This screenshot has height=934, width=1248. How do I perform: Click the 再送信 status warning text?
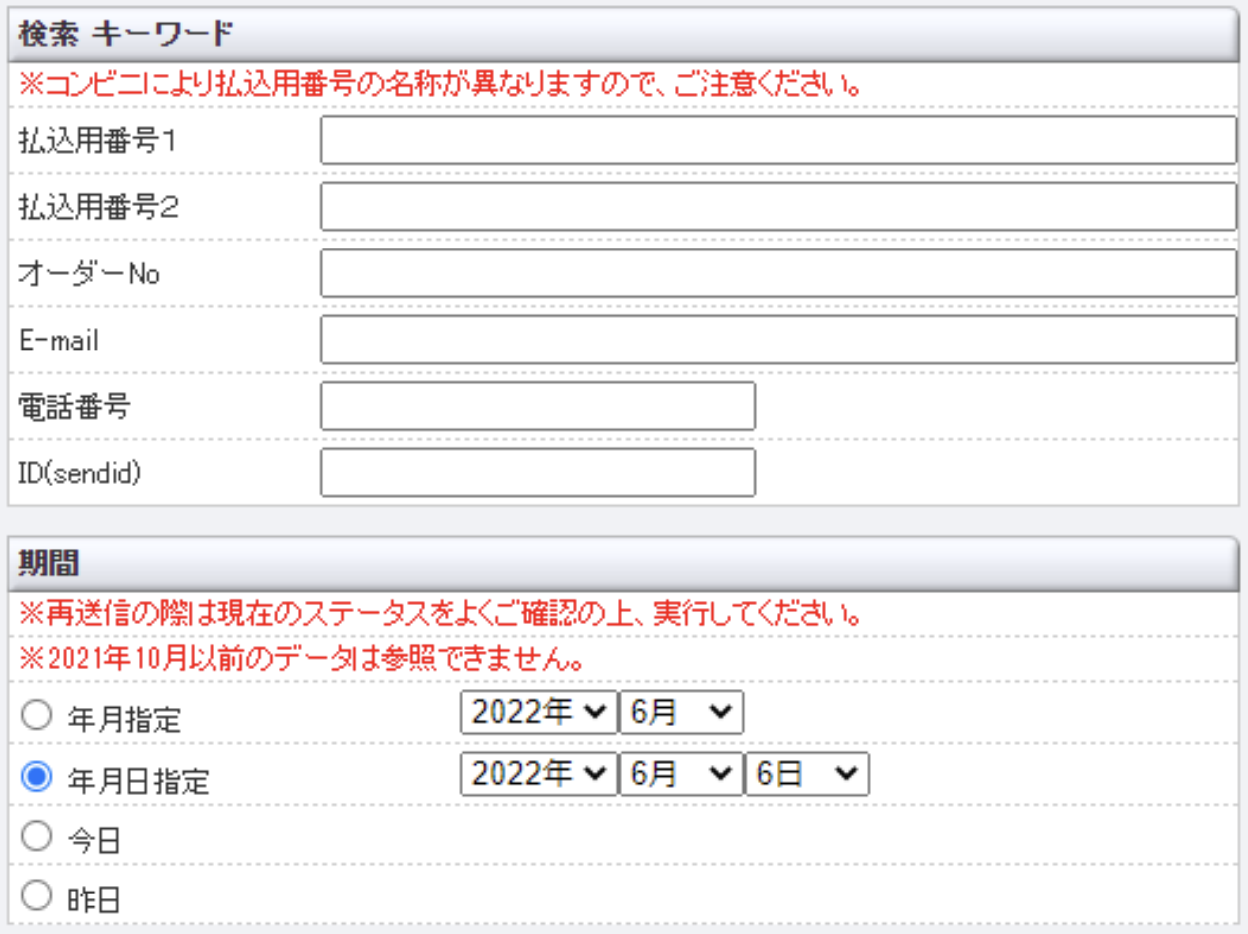(x=441, y=613)
